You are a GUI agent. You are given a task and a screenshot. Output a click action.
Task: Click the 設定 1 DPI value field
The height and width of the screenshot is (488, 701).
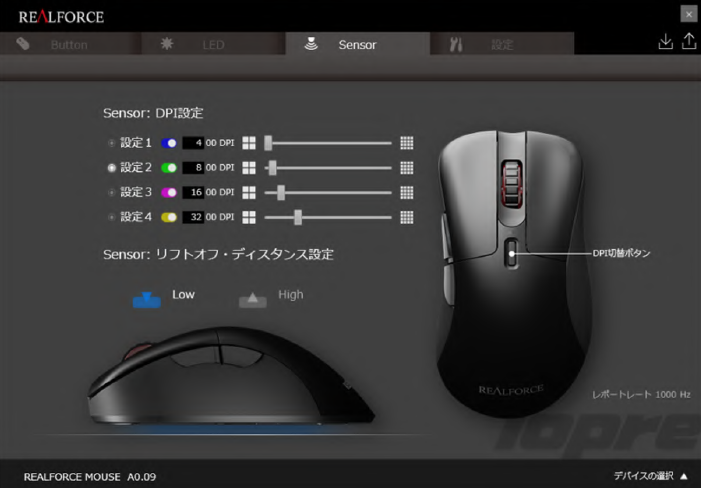pos(193,143)
